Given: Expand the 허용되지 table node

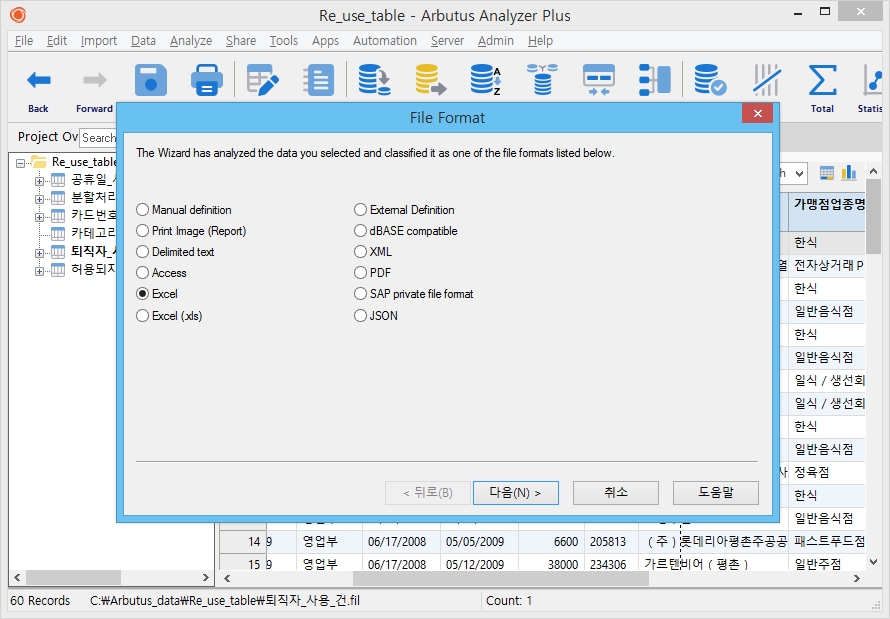Looking at the screenshot, I should click(x=39, y=271).
